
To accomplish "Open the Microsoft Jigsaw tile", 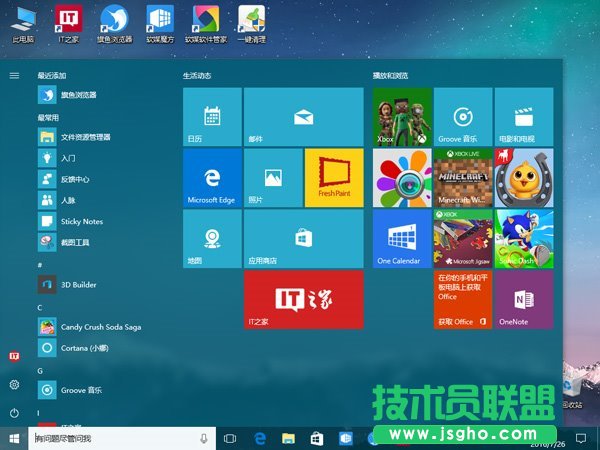I will click(x=463, y=238).
